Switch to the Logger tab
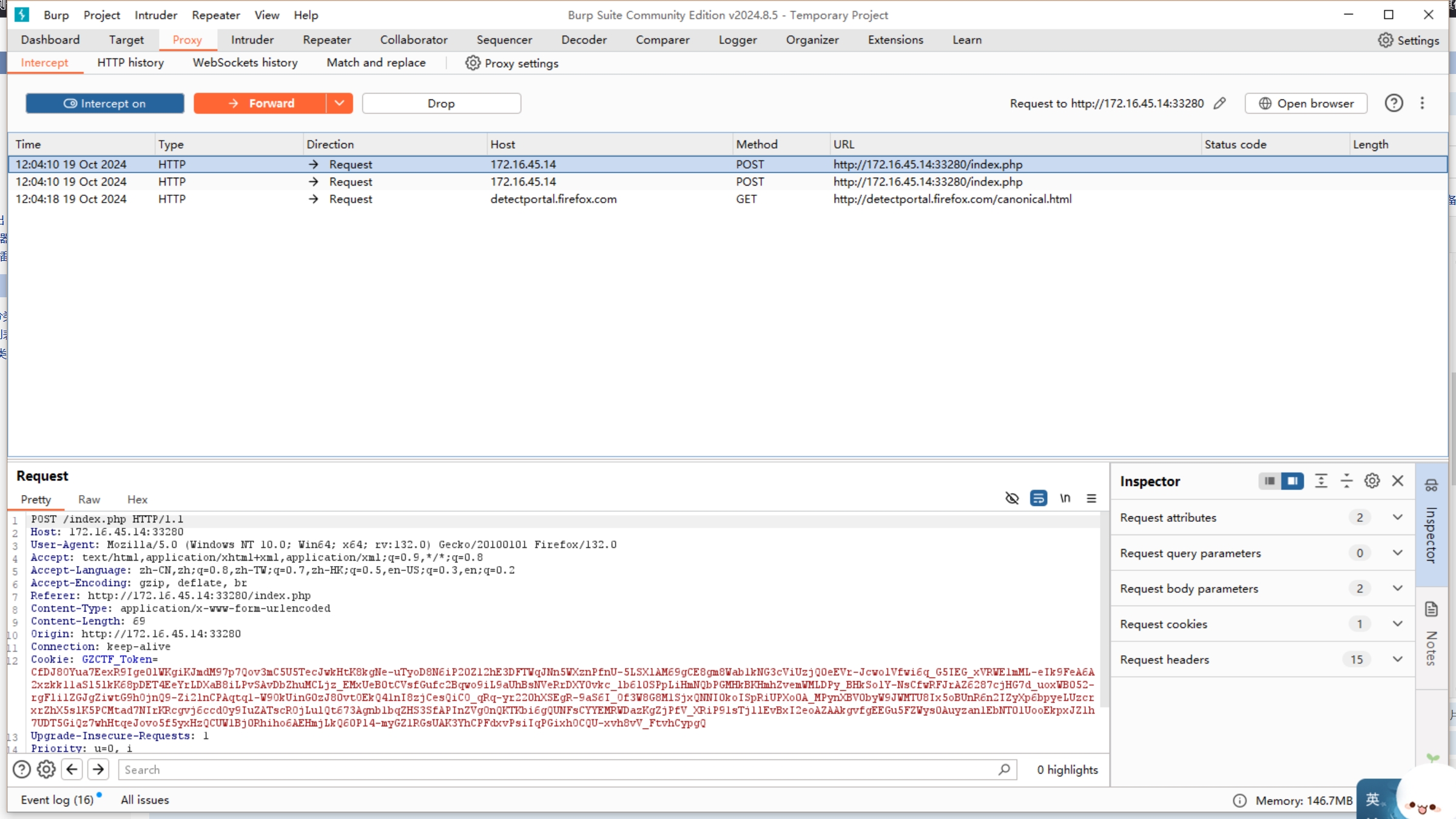 [738, 39]
